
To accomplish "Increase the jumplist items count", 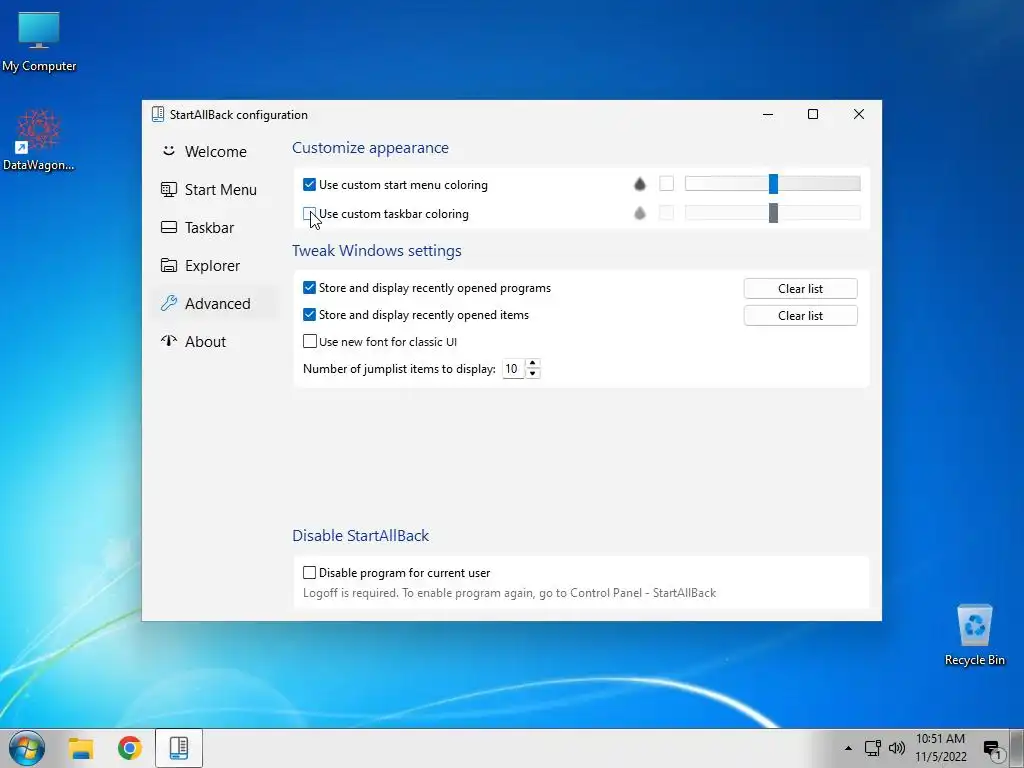I will coord(533,364).
